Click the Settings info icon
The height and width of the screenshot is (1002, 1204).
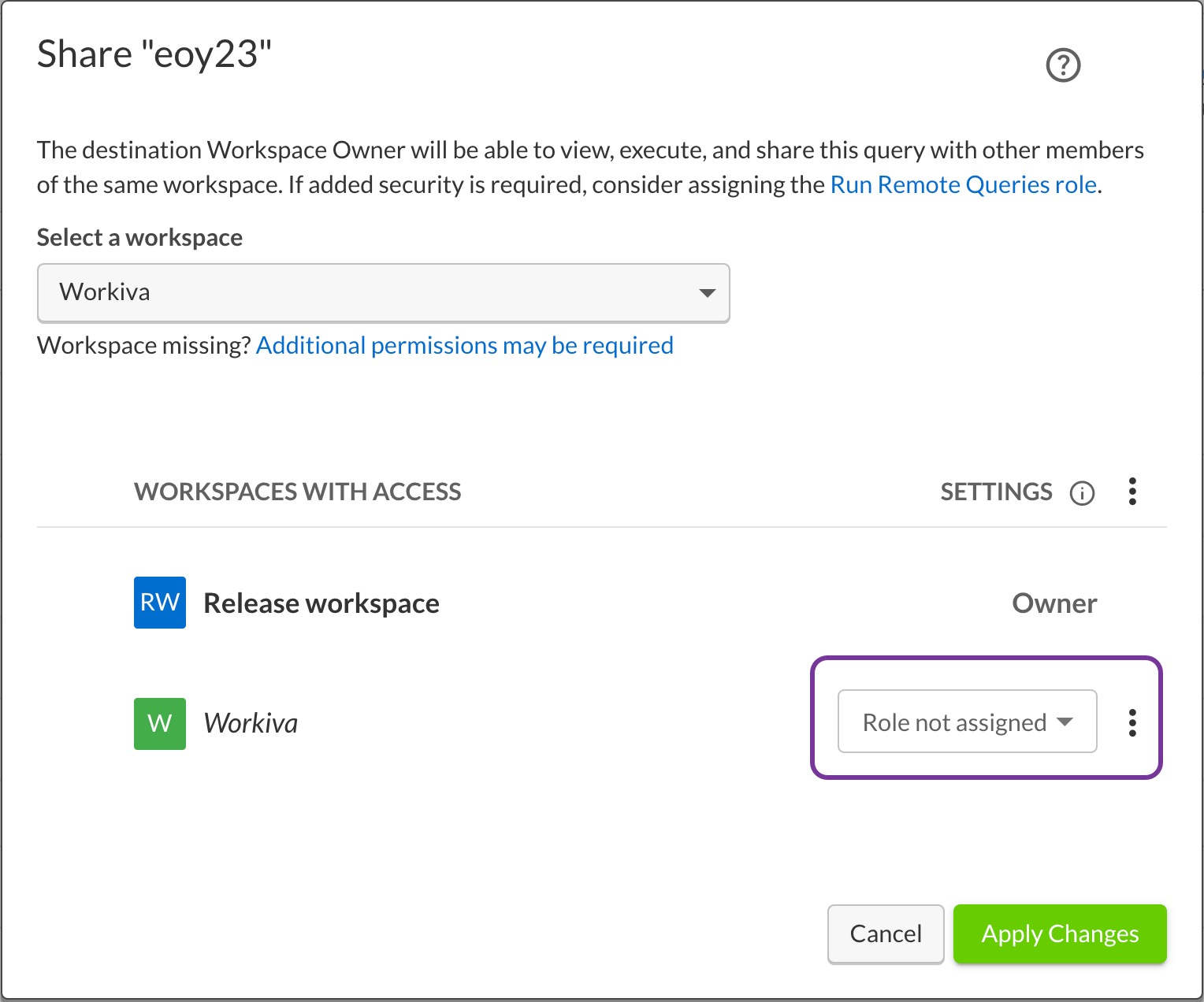(1082, 493)
